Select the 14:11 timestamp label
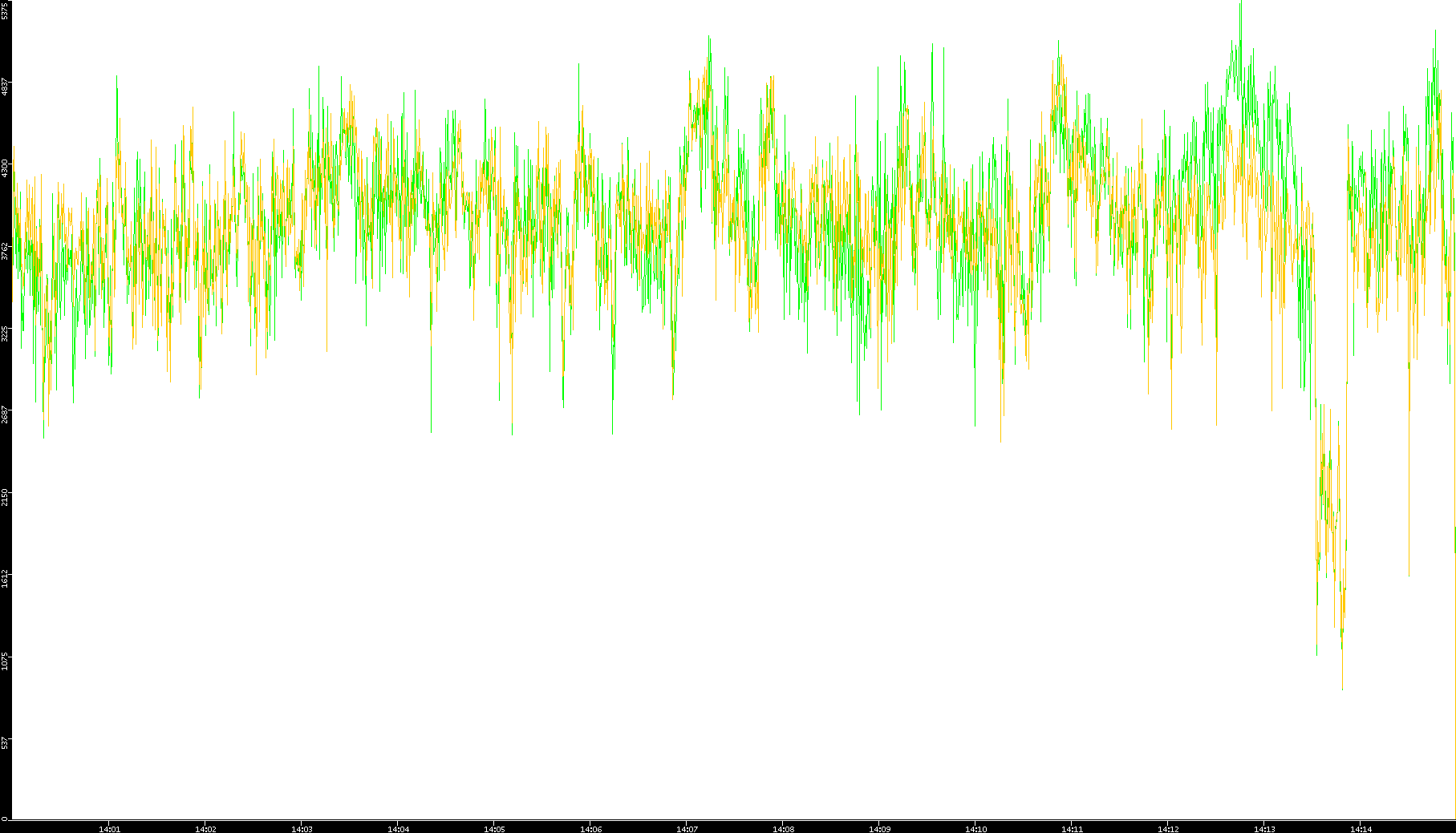 (1072, 828)
